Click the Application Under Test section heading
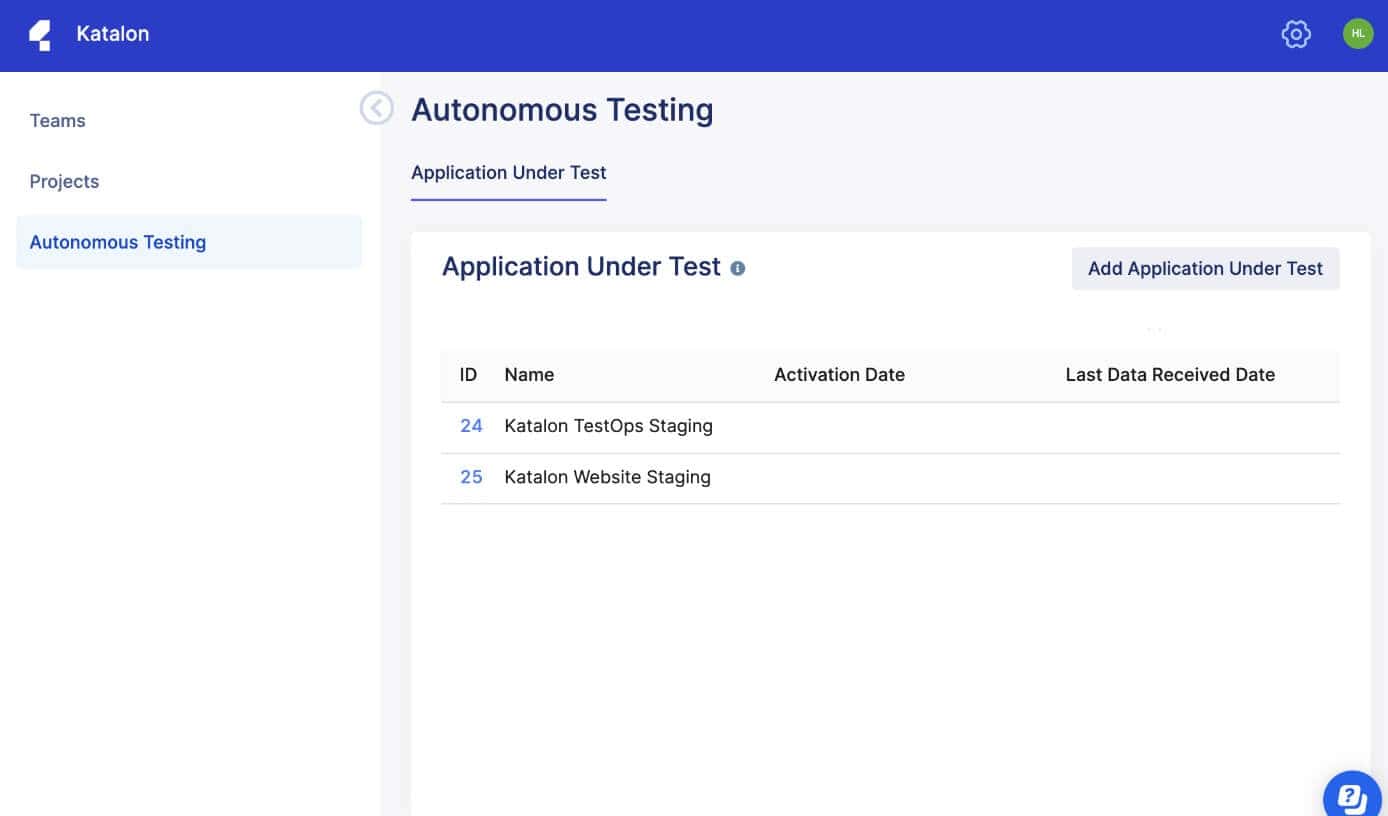Viewport: 1388px width, 816px height. coord(581,267)
